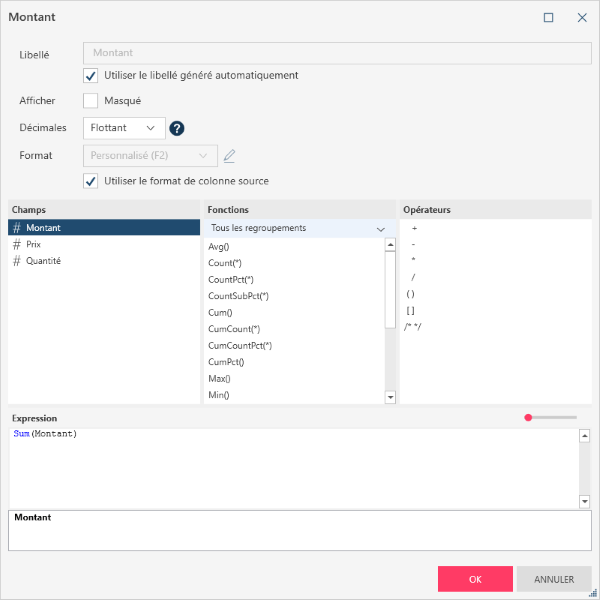Enable the Masqué checkbox
Viewport: 600px width, 600px height.
point(91,101)
